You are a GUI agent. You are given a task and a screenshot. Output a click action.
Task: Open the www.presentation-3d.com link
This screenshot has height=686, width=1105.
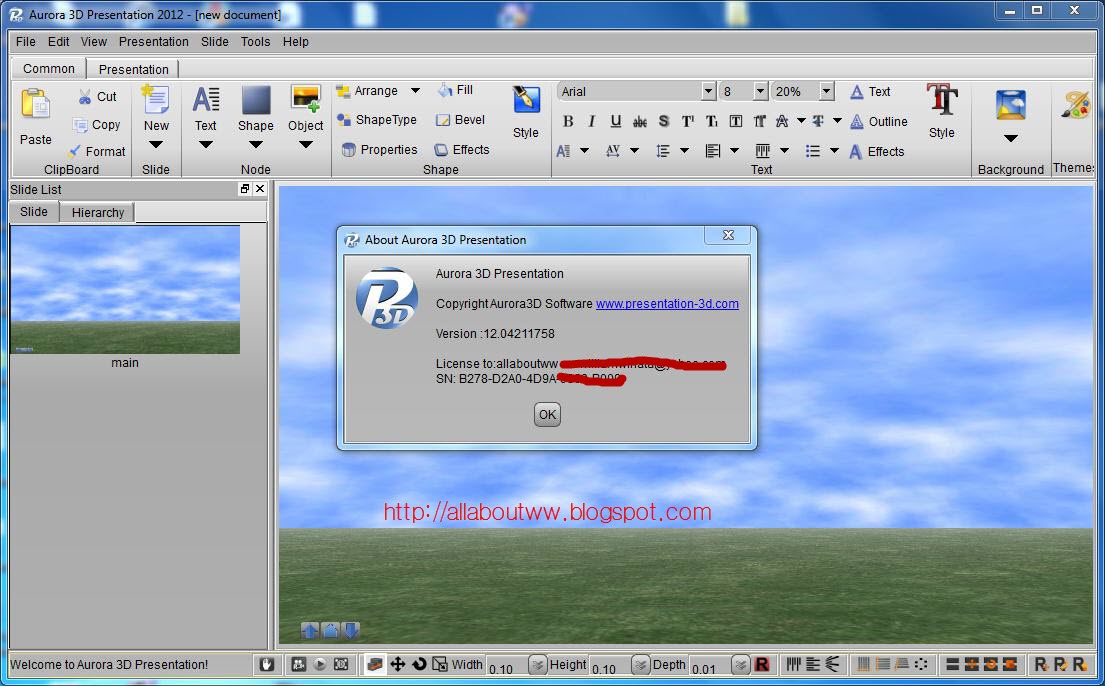point(667,304)
